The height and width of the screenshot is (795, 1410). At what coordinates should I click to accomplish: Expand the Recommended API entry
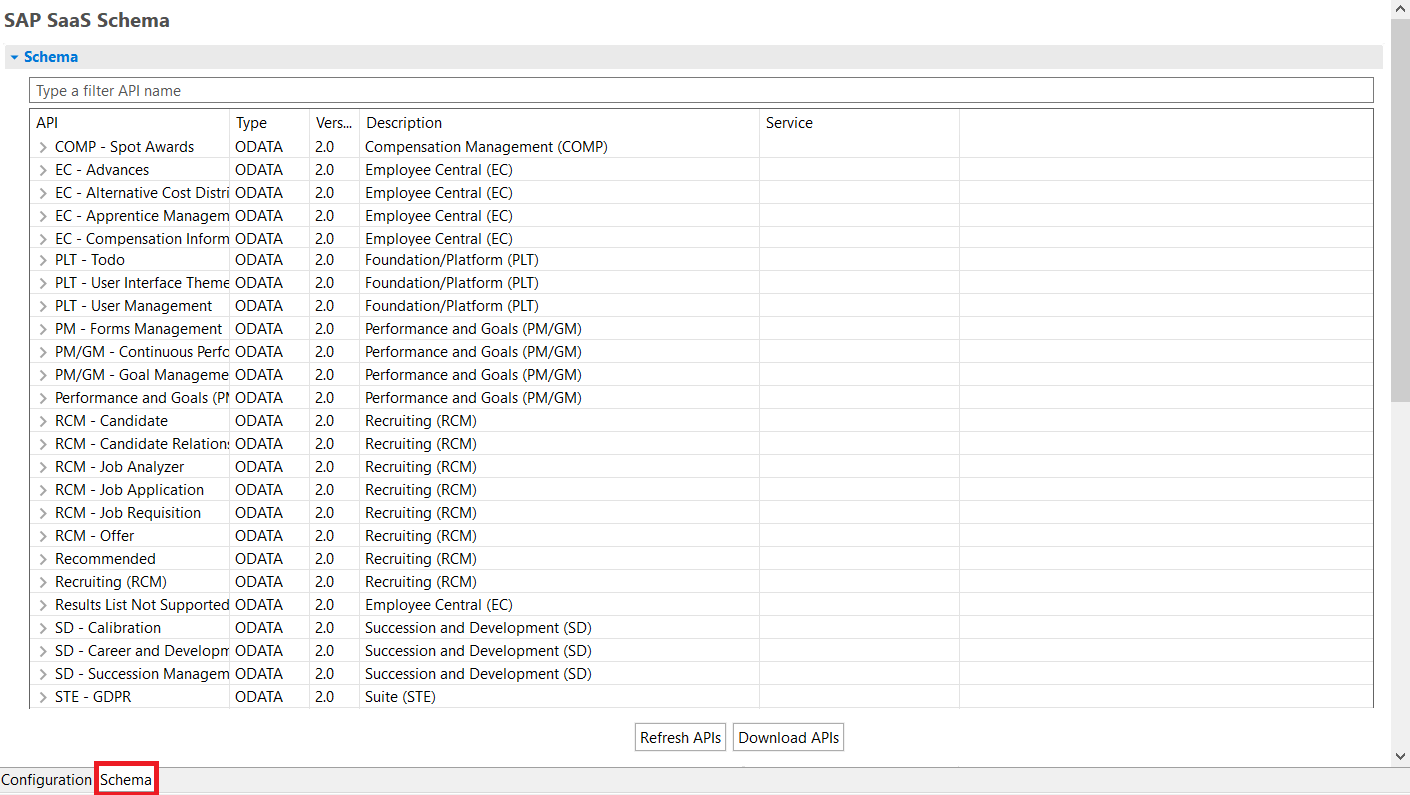[42, 558]
